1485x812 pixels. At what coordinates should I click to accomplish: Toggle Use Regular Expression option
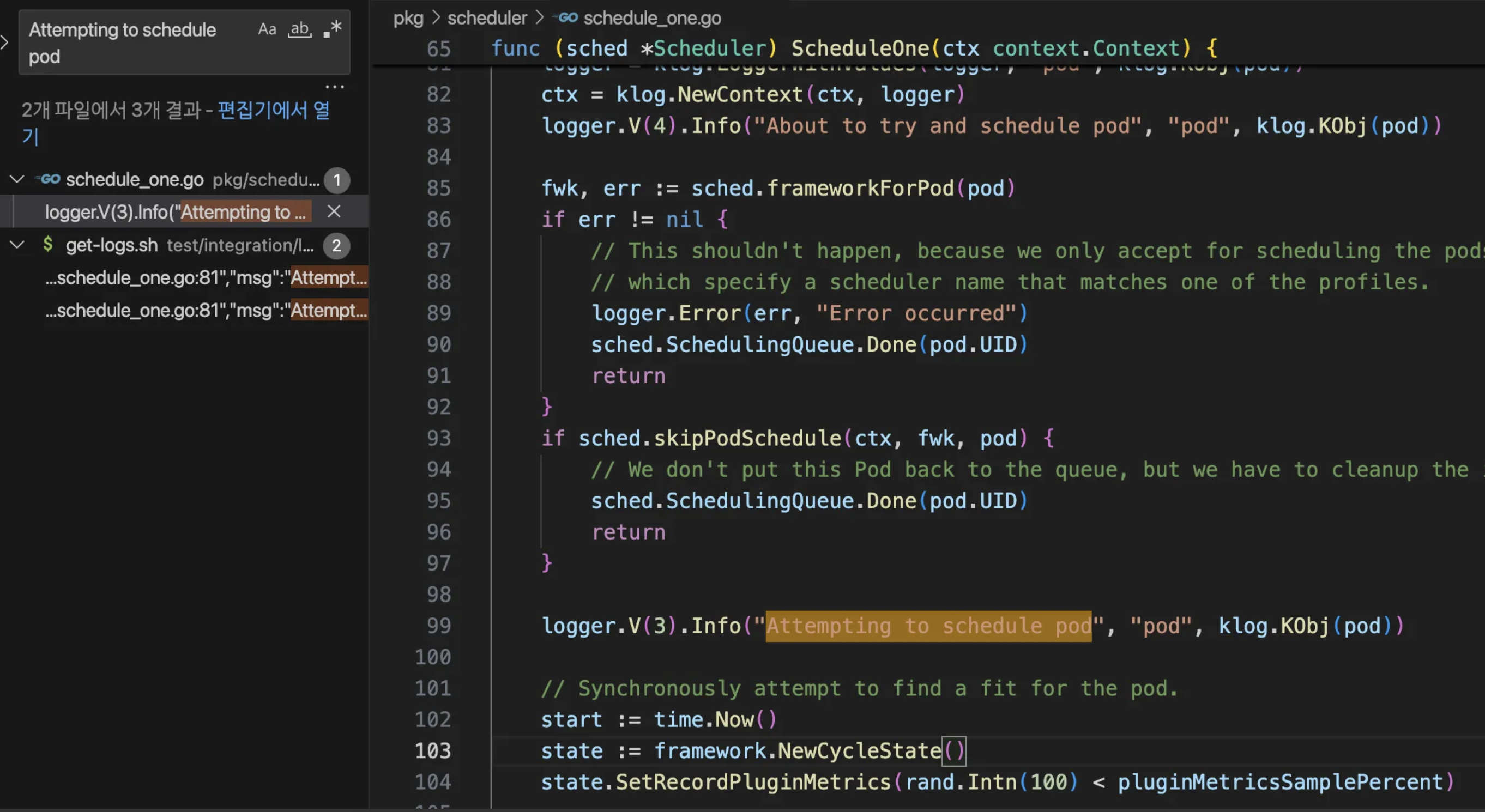[x=333, y=29]
